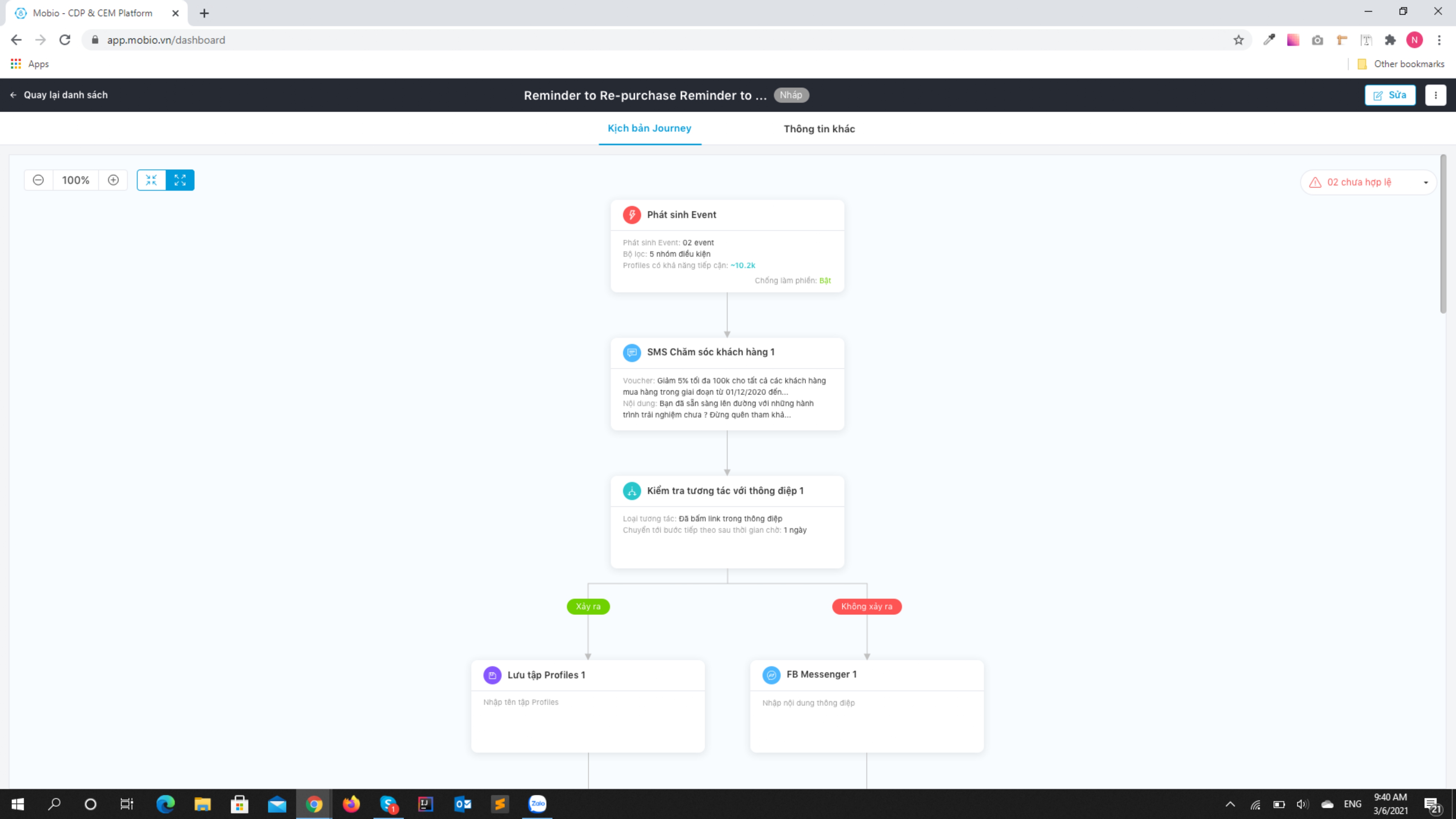Screen dimensions: 1456x819
Task: Open the Phát sinh Event node icon
Action: tap(631, 215)
